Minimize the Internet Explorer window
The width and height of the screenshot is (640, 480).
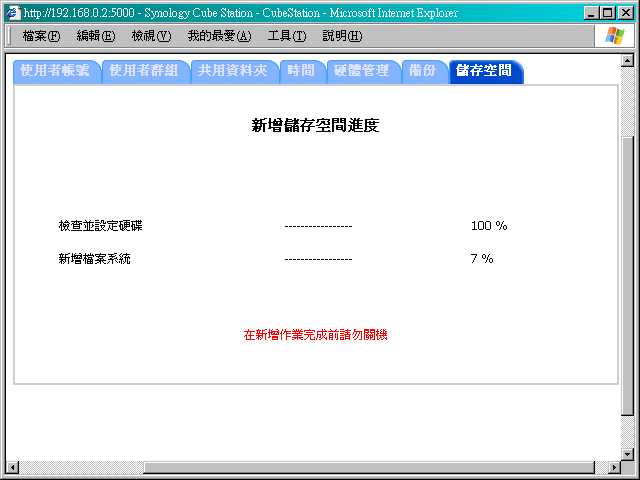591,13
